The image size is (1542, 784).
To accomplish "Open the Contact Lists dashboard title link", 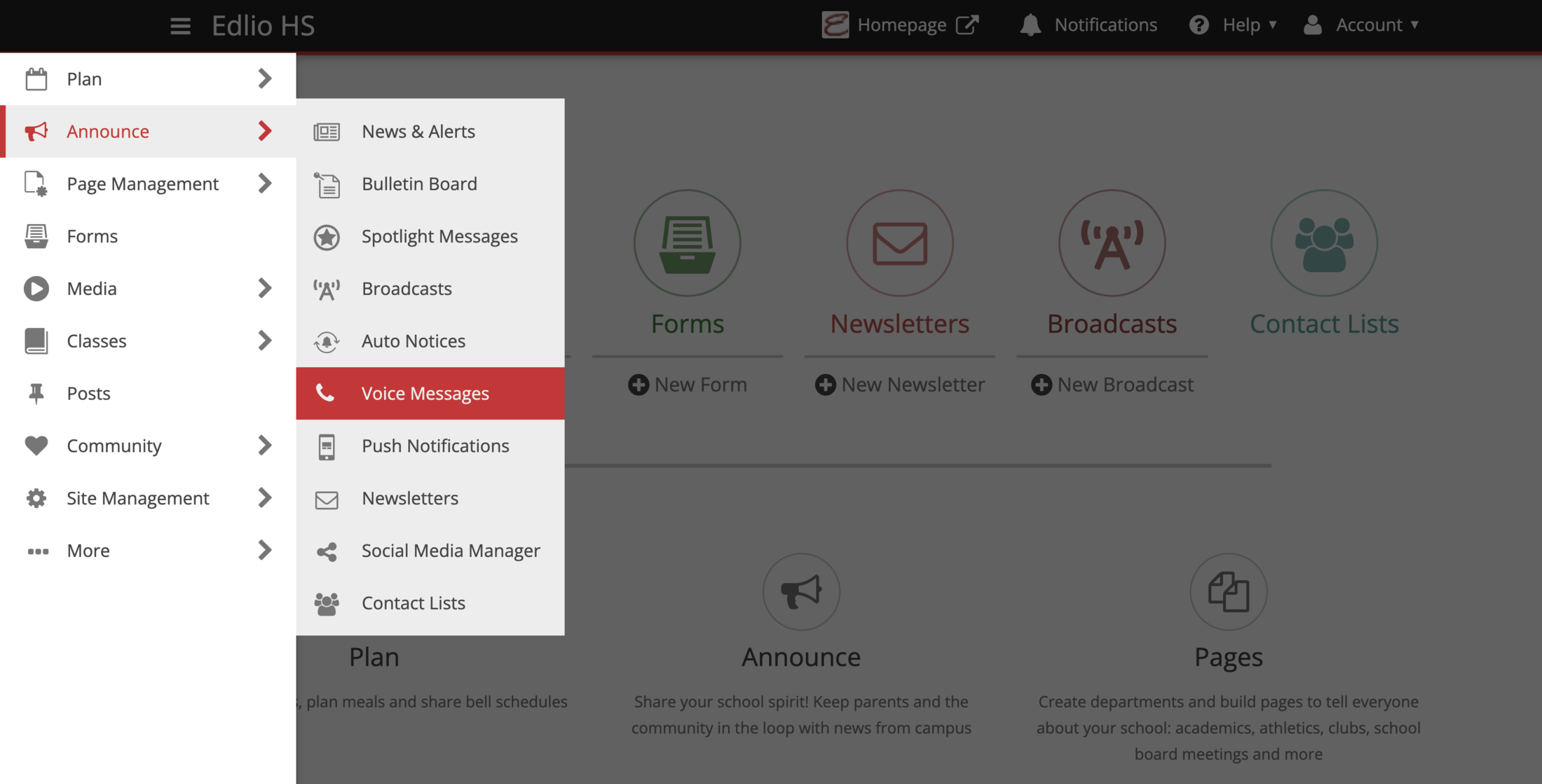I will (x=1325, y=324).
